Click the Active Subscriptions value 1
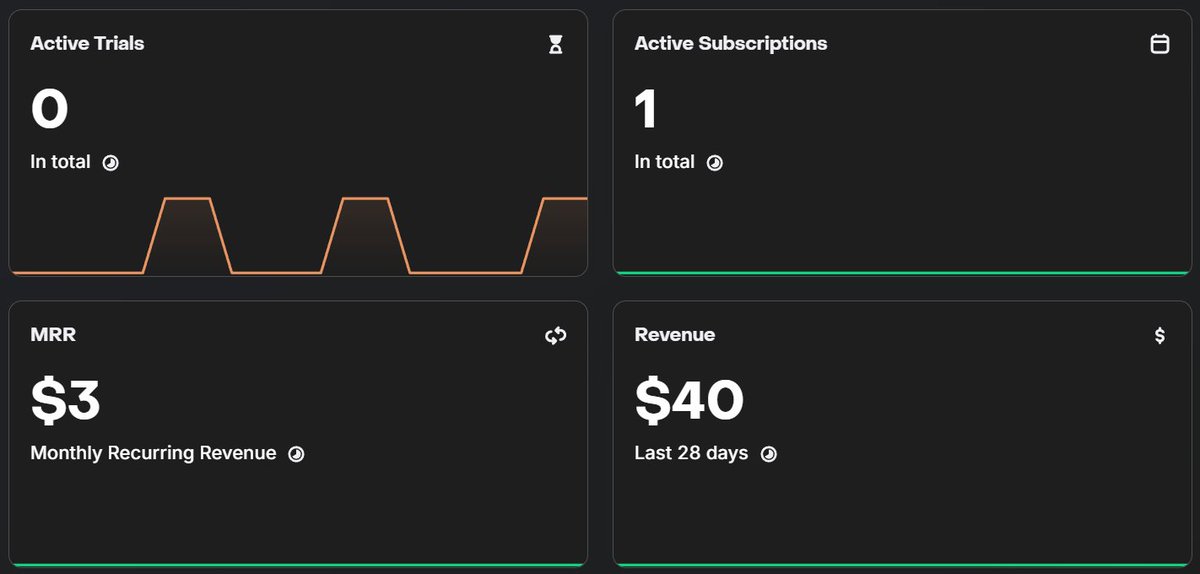The height and width of the screenshot is (574, 1200). point(646,109)
